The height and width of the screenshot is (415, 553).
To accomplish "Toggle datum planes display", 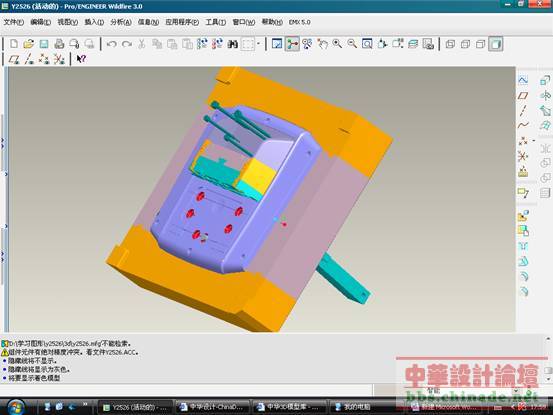I will pyautogui.click(x=14, y=59).
